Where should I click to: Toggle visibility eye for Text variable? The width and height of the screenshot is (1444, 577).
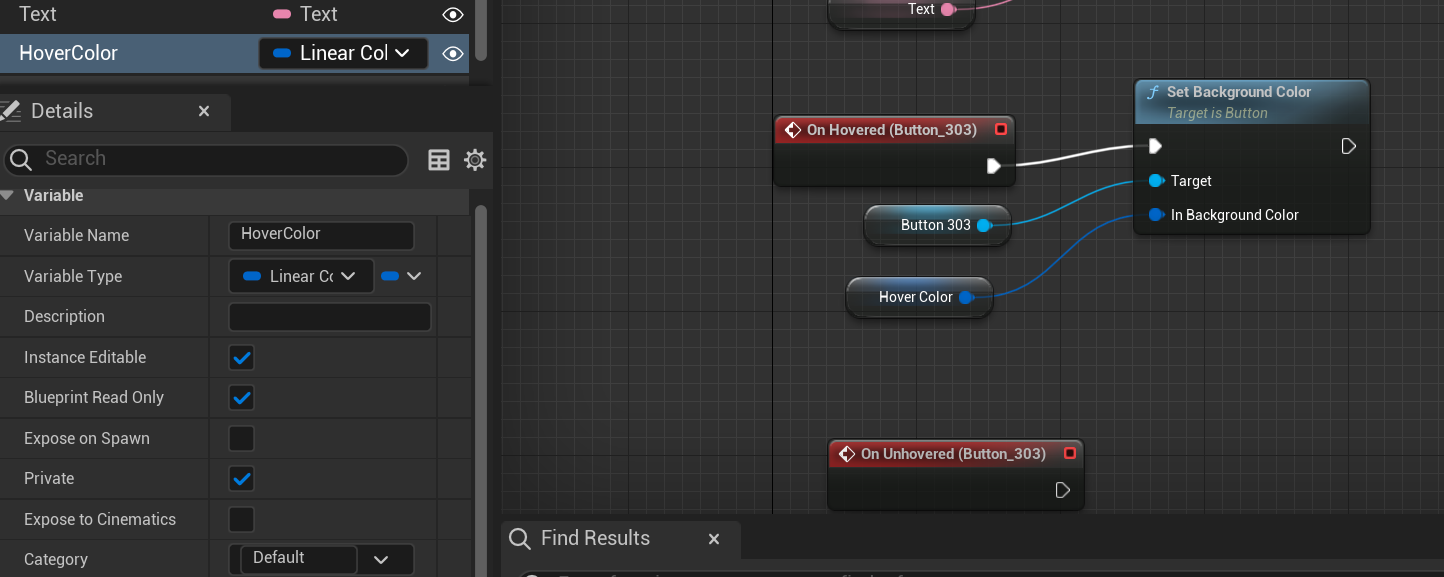[x=453, y=14]
